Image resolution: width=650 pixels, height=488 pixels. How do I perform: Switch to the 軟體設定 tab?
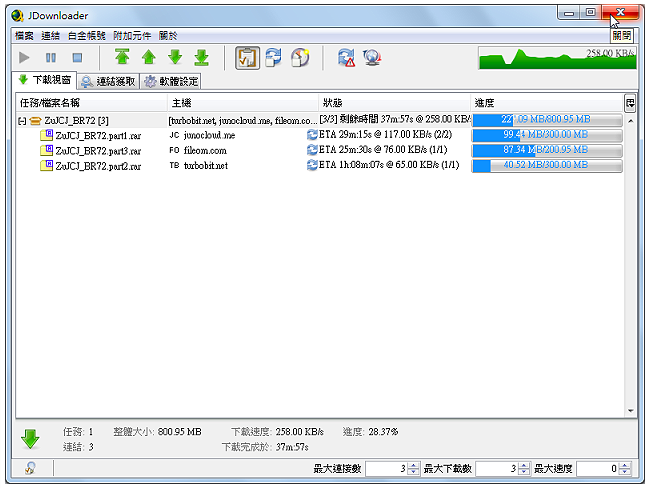click(x=171, y=81)
